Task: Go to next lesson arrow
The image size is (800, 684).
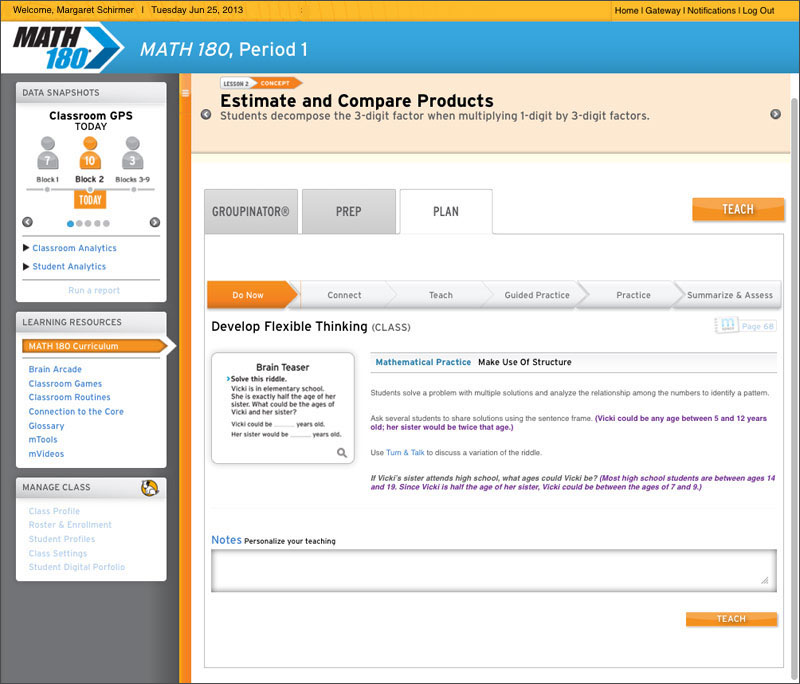Action: (776, 114)
